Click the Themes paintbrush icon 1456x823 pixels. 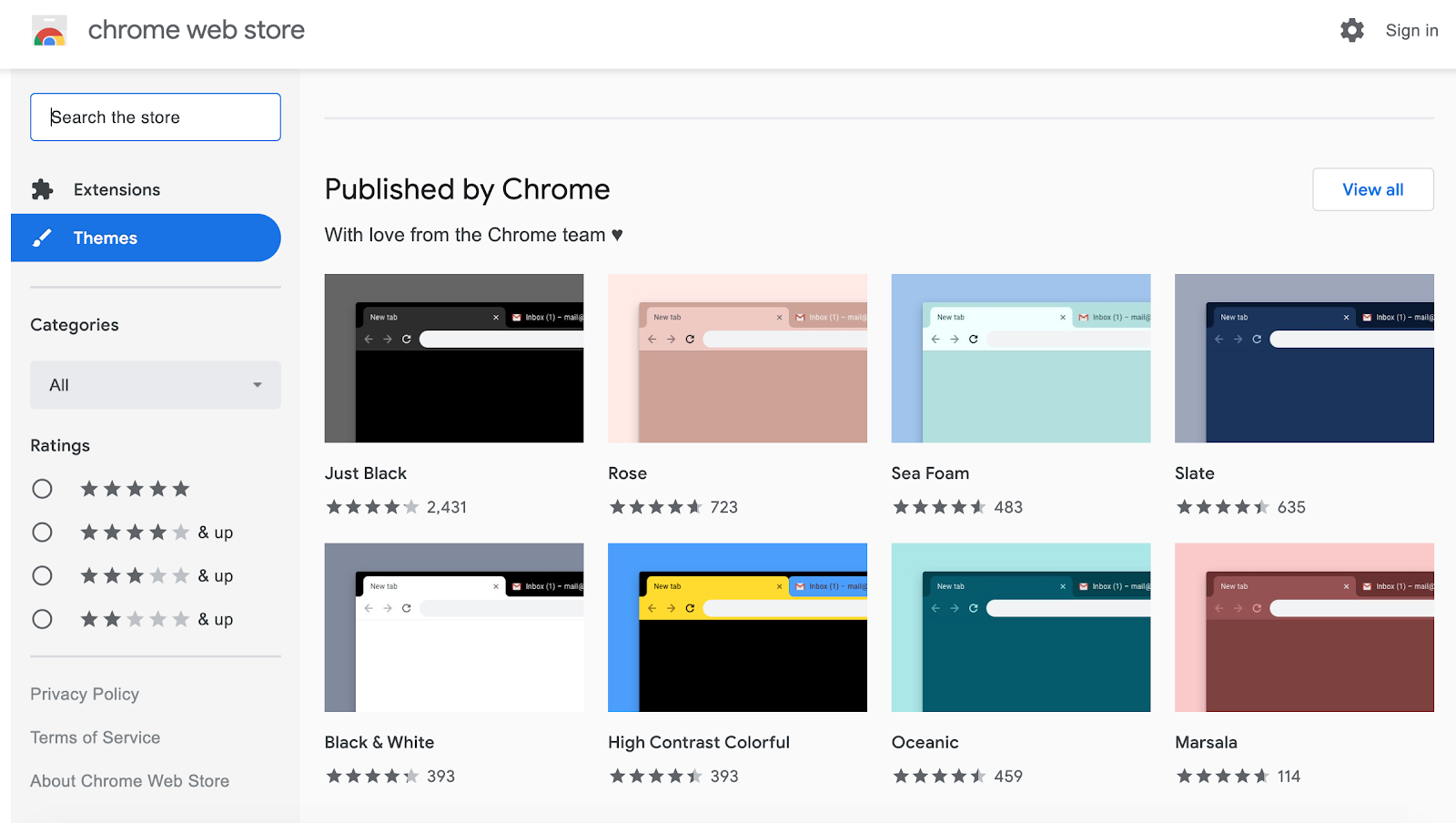click(x=42, y=238)
